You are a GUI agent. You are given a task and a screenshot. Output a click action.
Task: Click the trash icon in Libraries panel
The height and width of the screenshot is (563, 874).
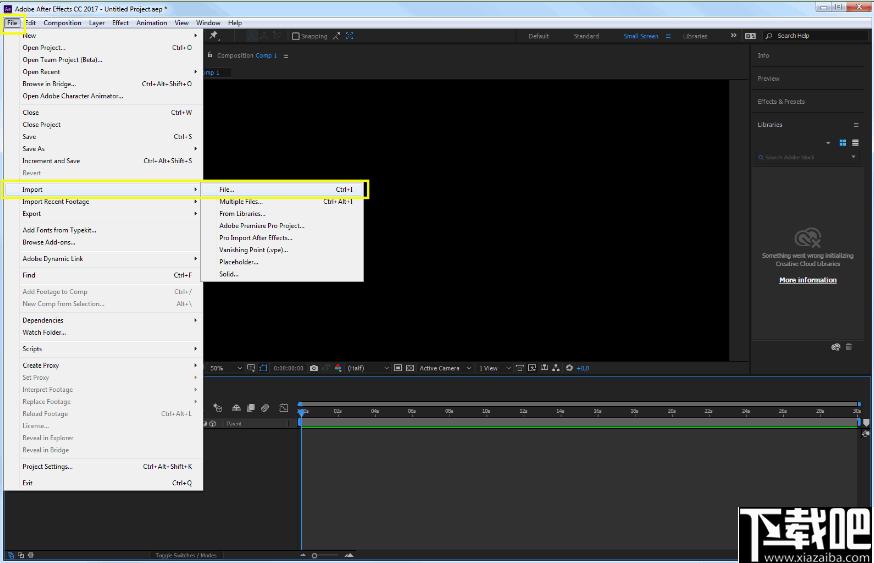(849, 347)
